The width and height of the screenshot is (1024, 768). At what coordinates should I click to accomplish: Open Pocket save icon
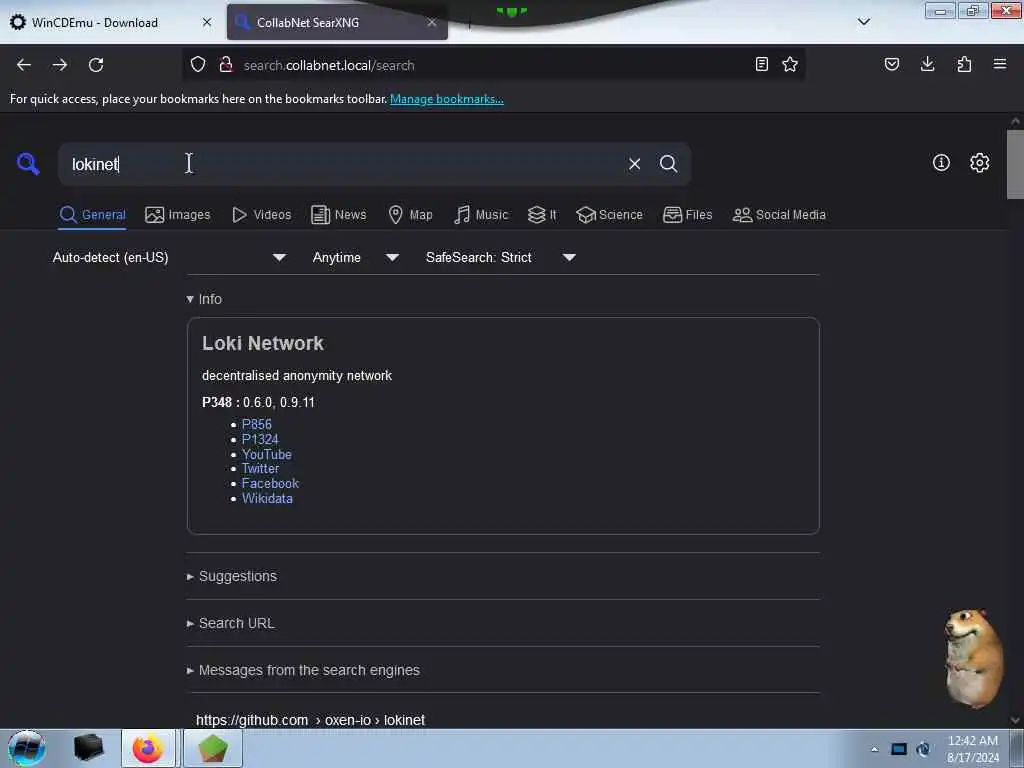[891, 64]
